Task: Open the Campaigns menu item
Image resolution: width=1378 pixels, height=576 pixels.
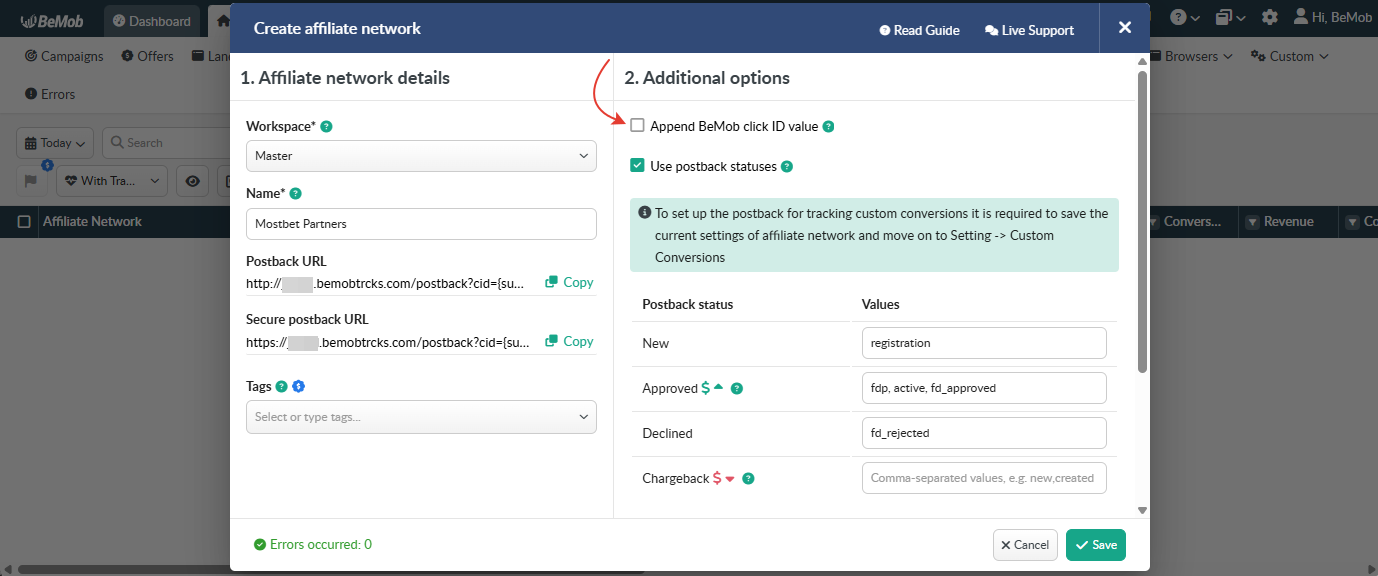Action: click(x=65, y=56)
